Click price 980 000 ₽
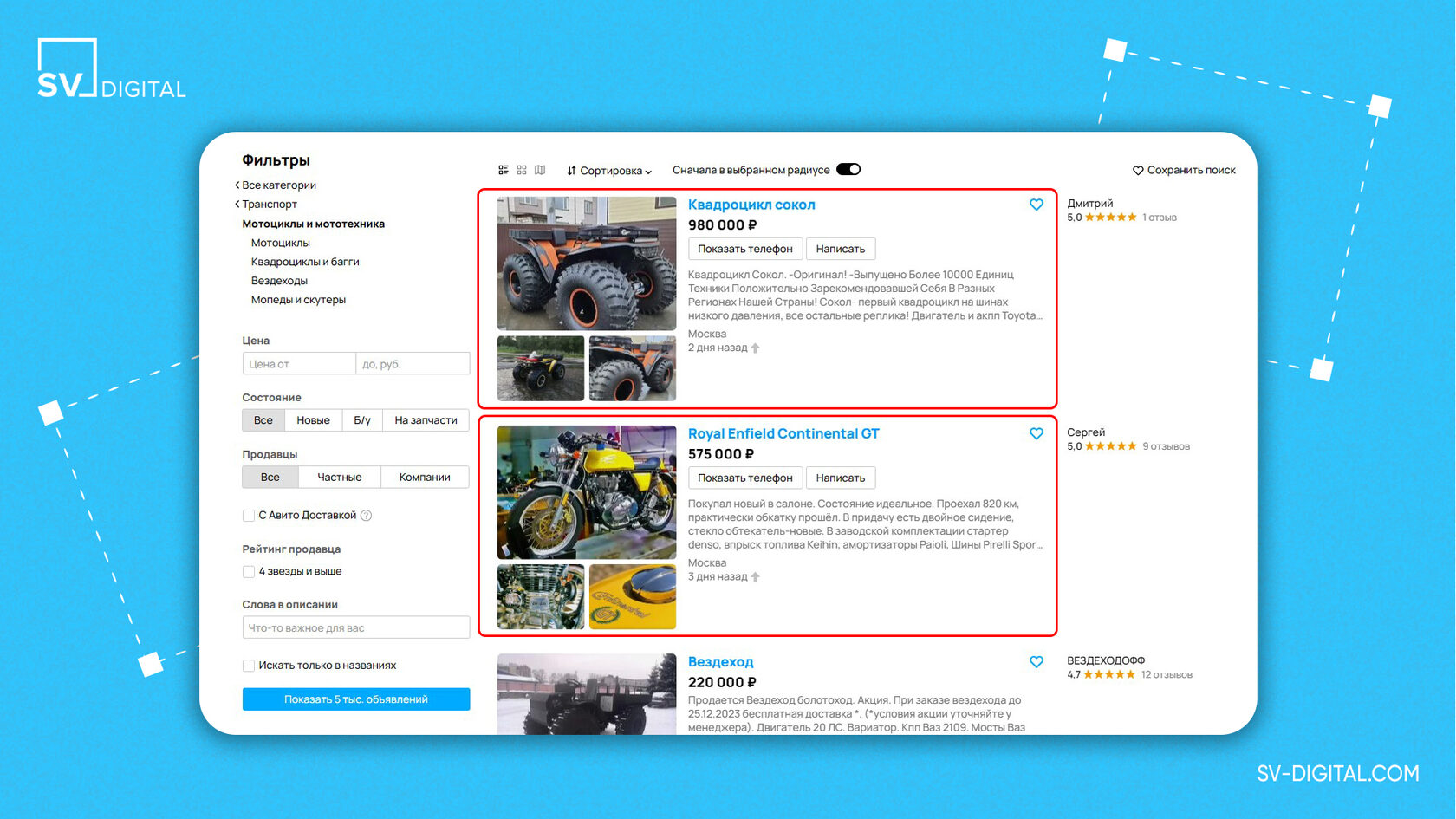 (722, 225)
